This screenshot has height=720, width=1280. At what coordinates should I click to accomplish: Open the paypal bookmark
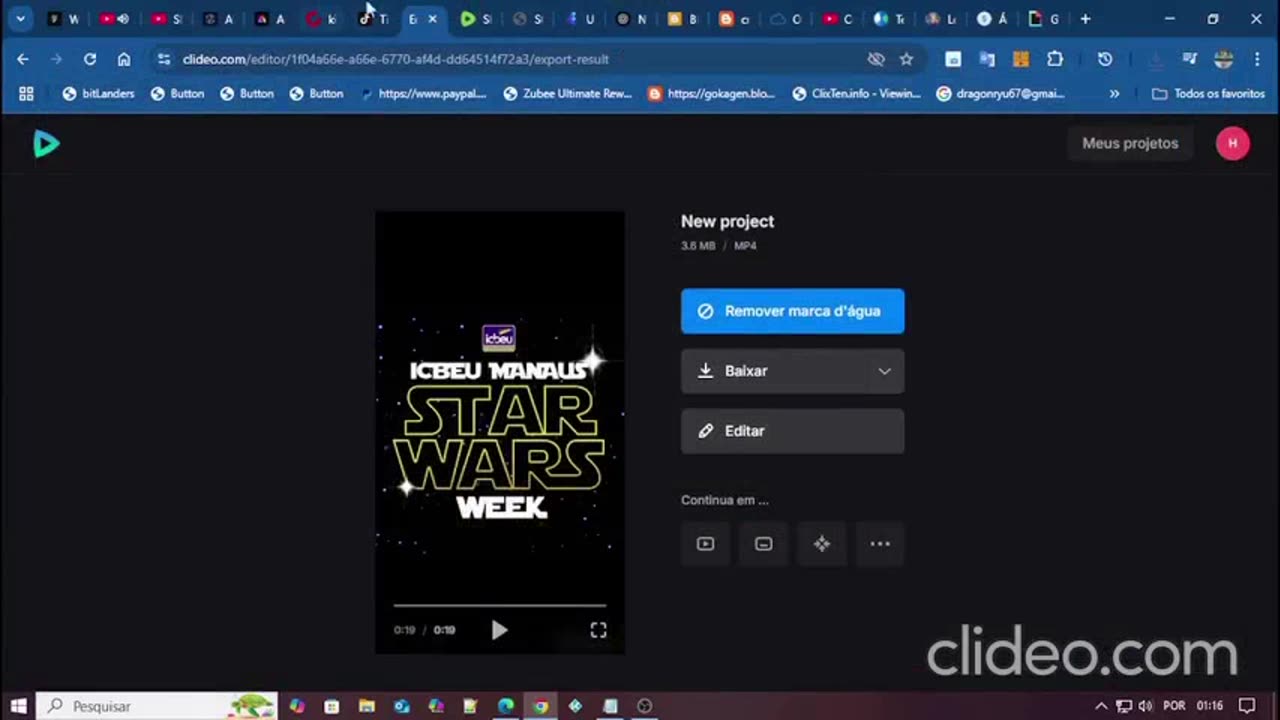tap(424, 93)
